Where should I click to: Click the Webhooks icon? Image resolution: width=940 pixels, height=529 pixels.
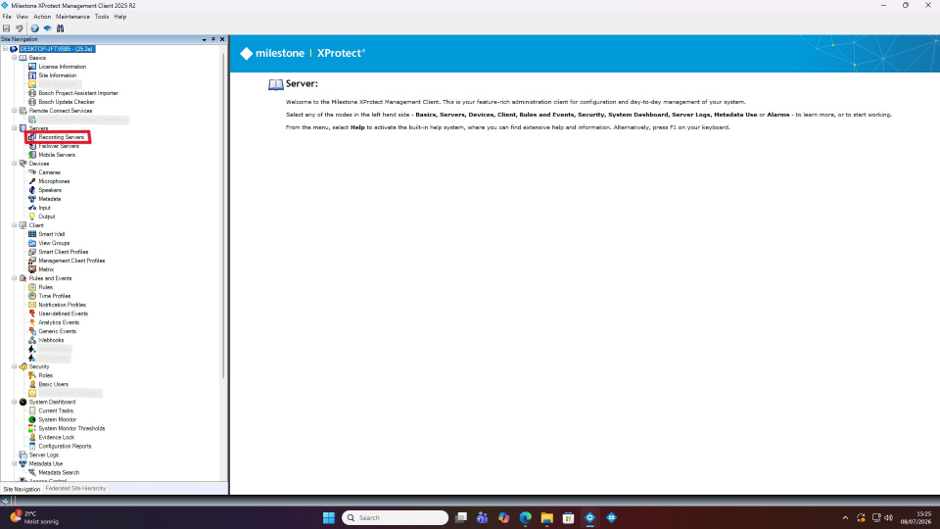(x=32, y=340)
